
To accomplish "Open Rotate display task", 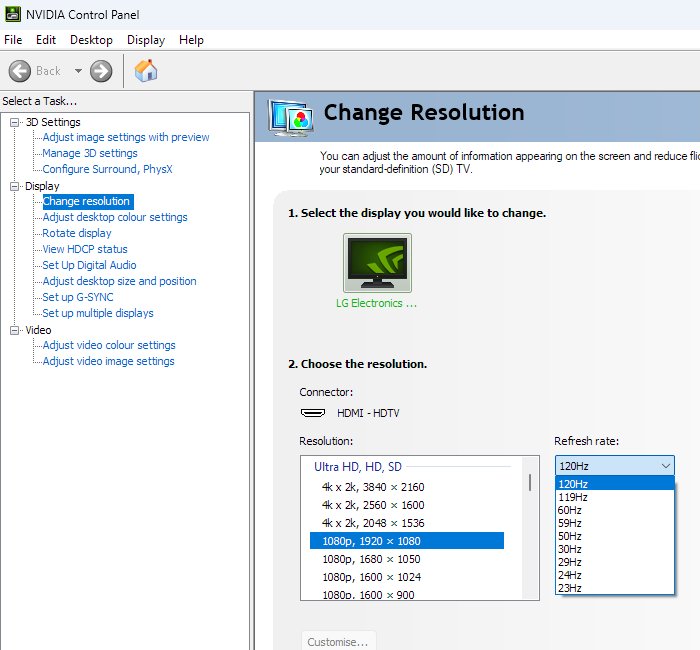I will click(x=77, y=233).
